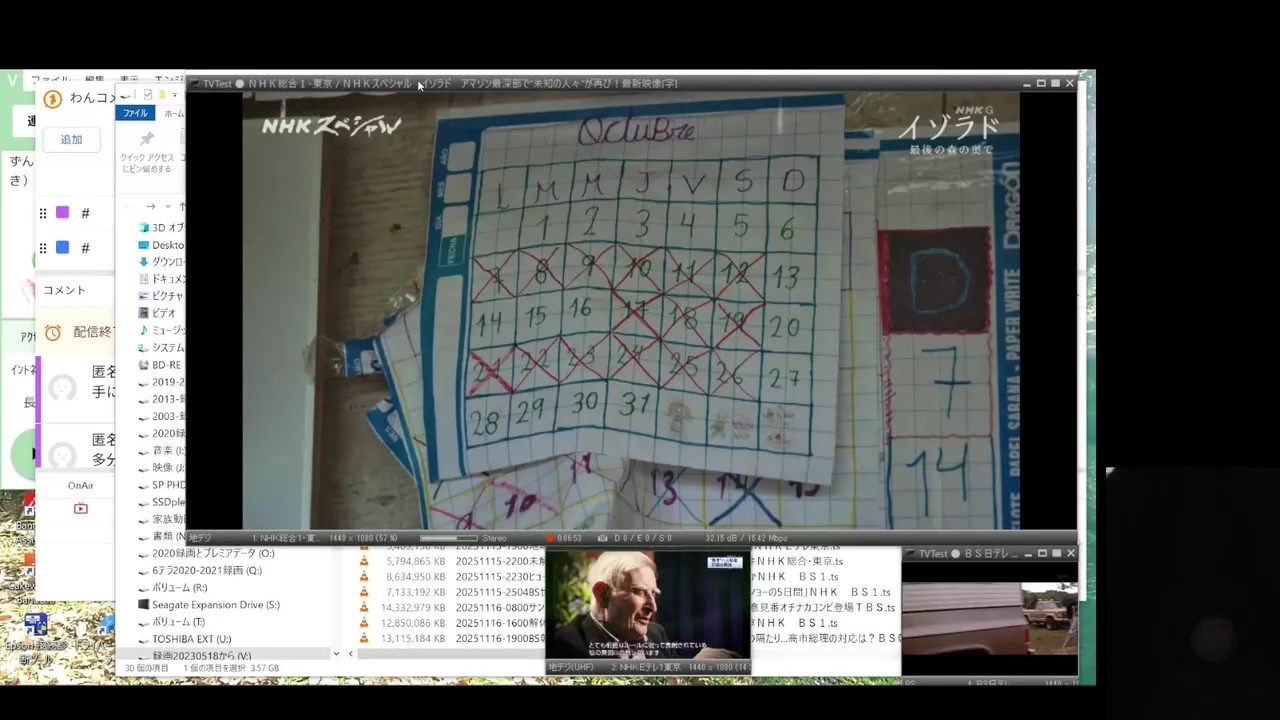Click the red checkmark properties icon in title bar
The image size is (1280, 720).
pos(148,95)
